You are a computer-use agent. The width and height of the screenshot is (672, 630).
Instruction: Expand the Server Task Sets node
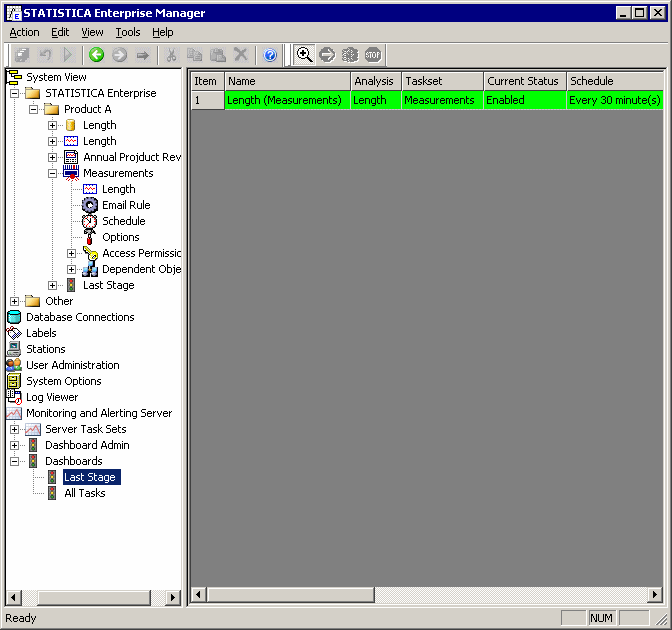15,429
